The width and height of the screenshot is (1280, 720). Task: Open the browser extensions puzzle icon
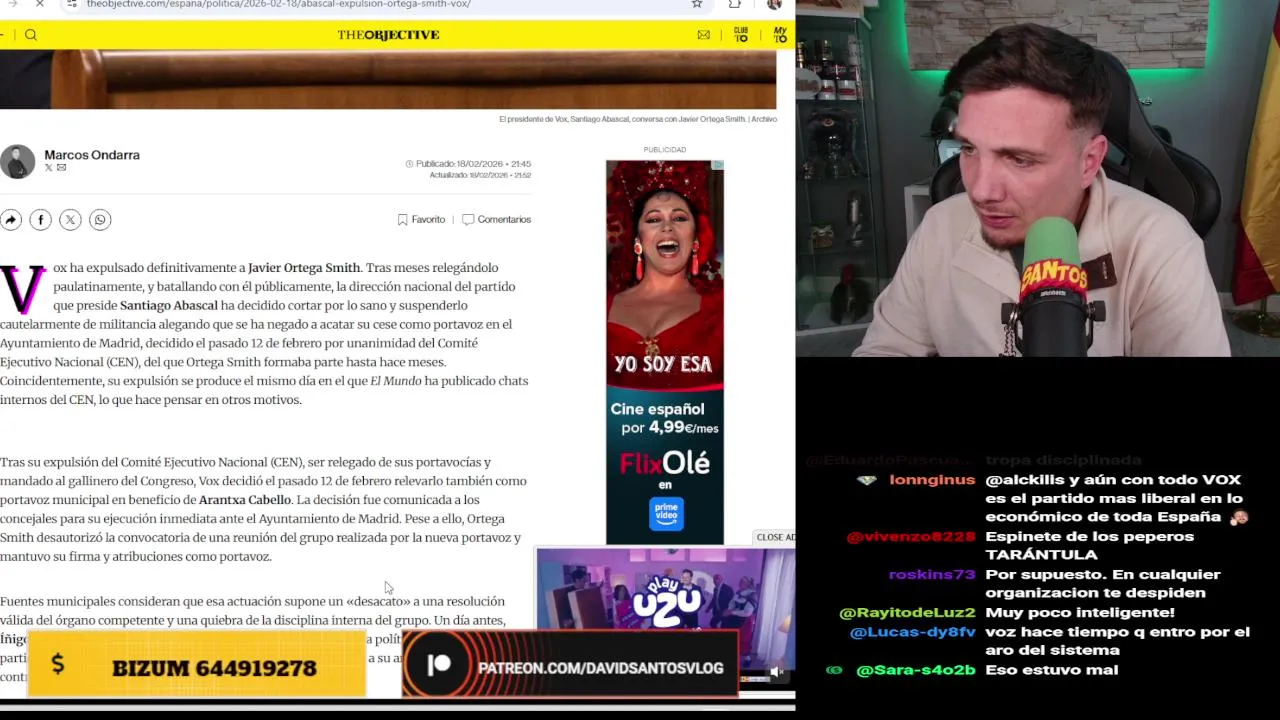(x=735, y=4)
